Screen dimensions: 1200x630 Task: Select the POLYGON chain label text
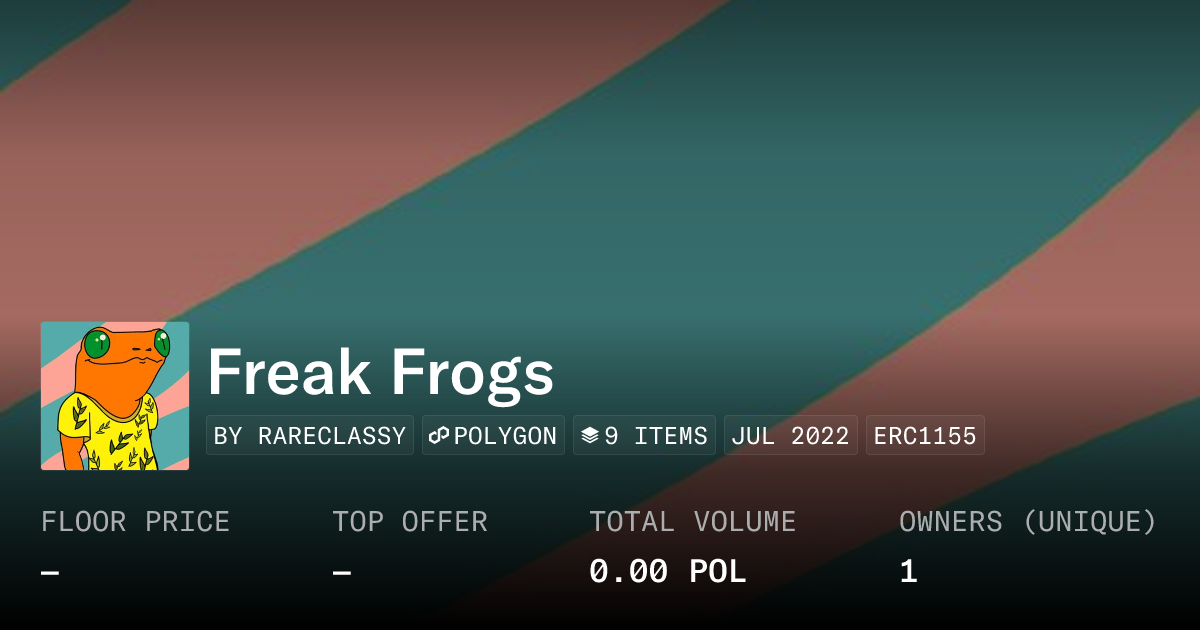(x=505, y=436)
